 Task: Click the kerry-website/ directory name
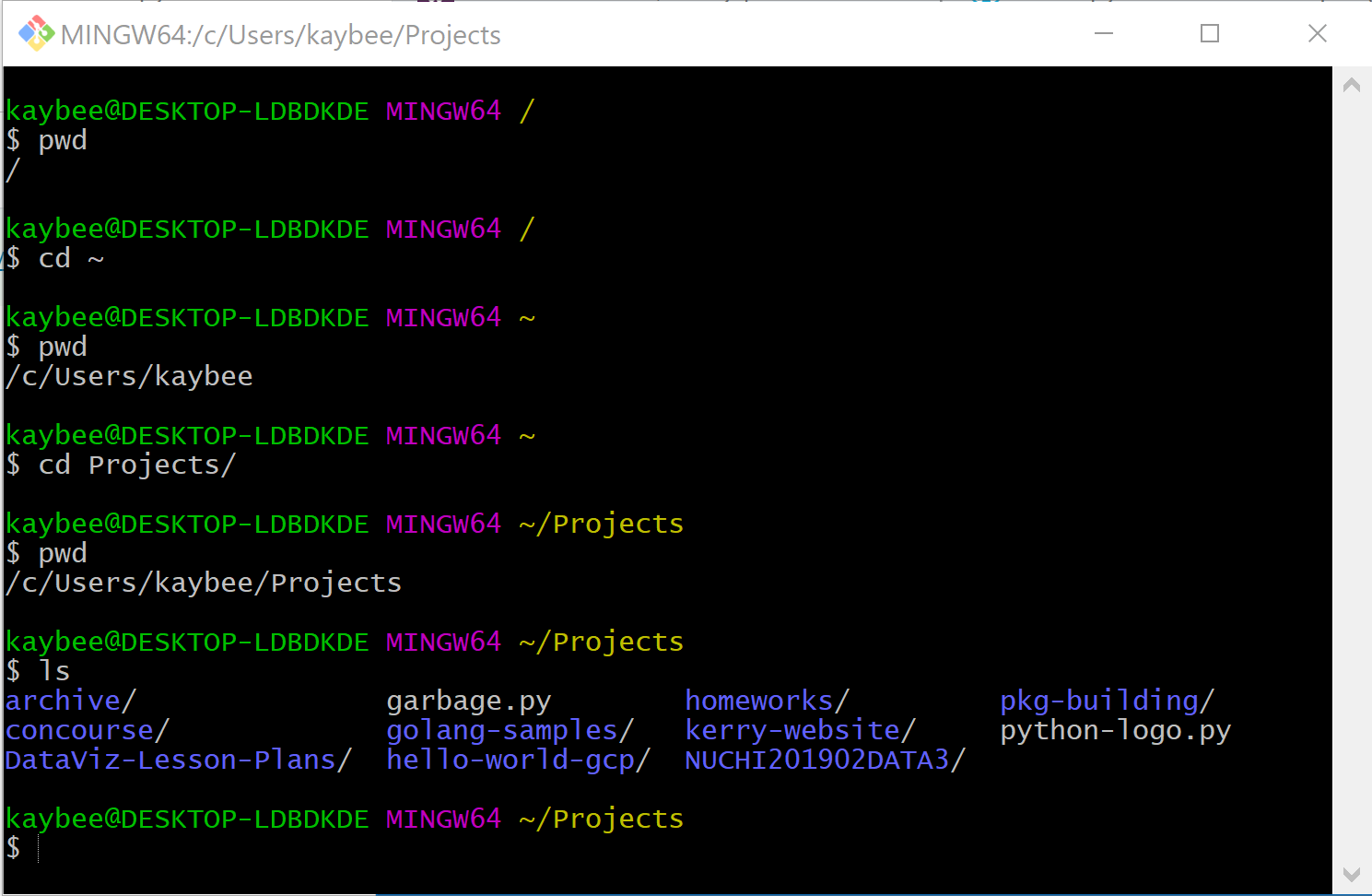[800, 730]
